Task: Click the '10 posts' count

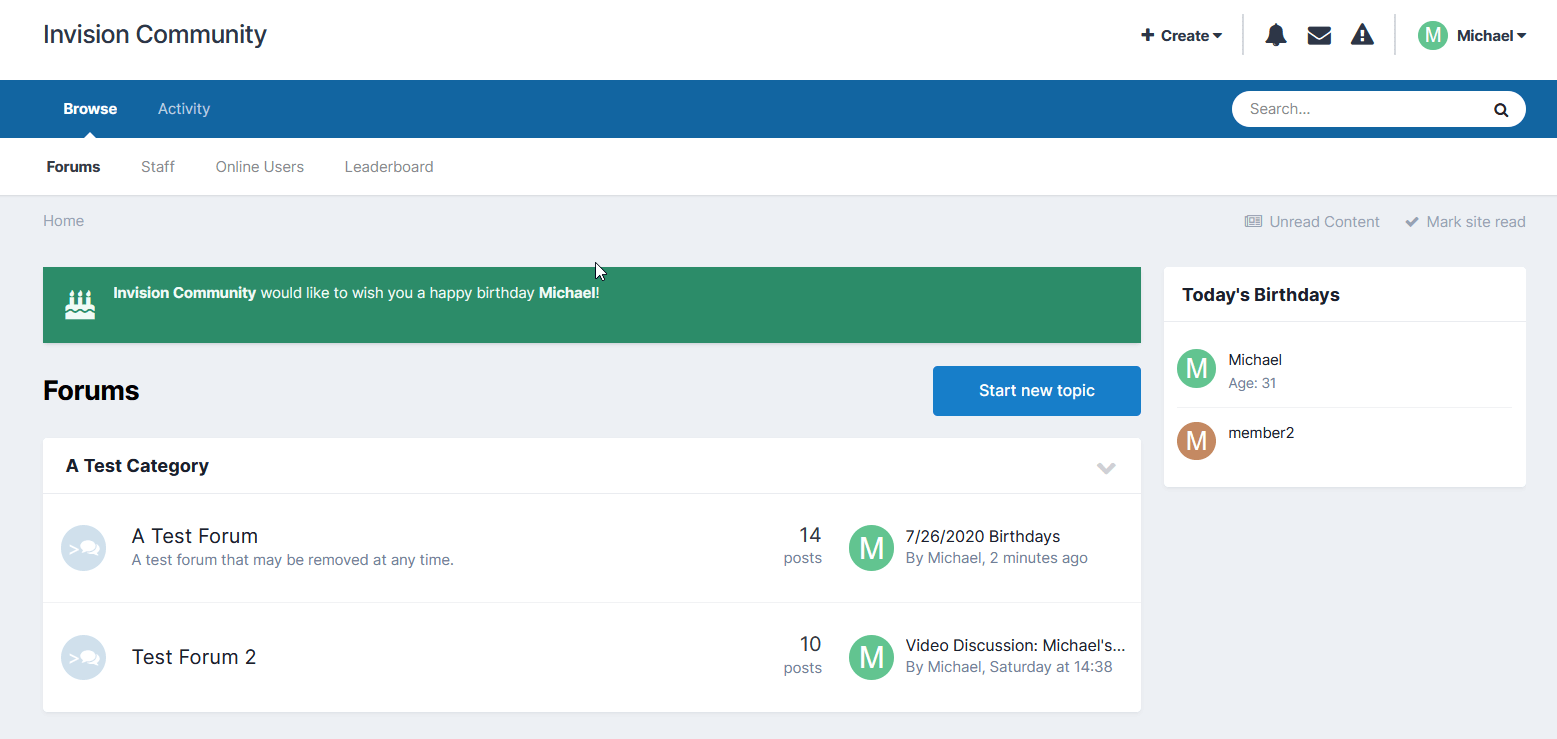Action: [x=803, y=656]
